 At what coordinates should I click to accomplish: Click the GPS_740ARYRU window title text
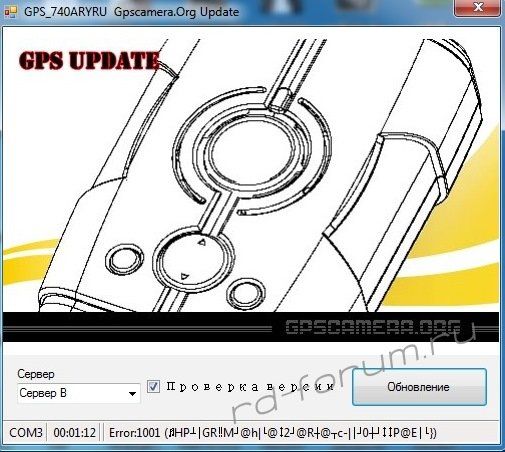[65, 12]
